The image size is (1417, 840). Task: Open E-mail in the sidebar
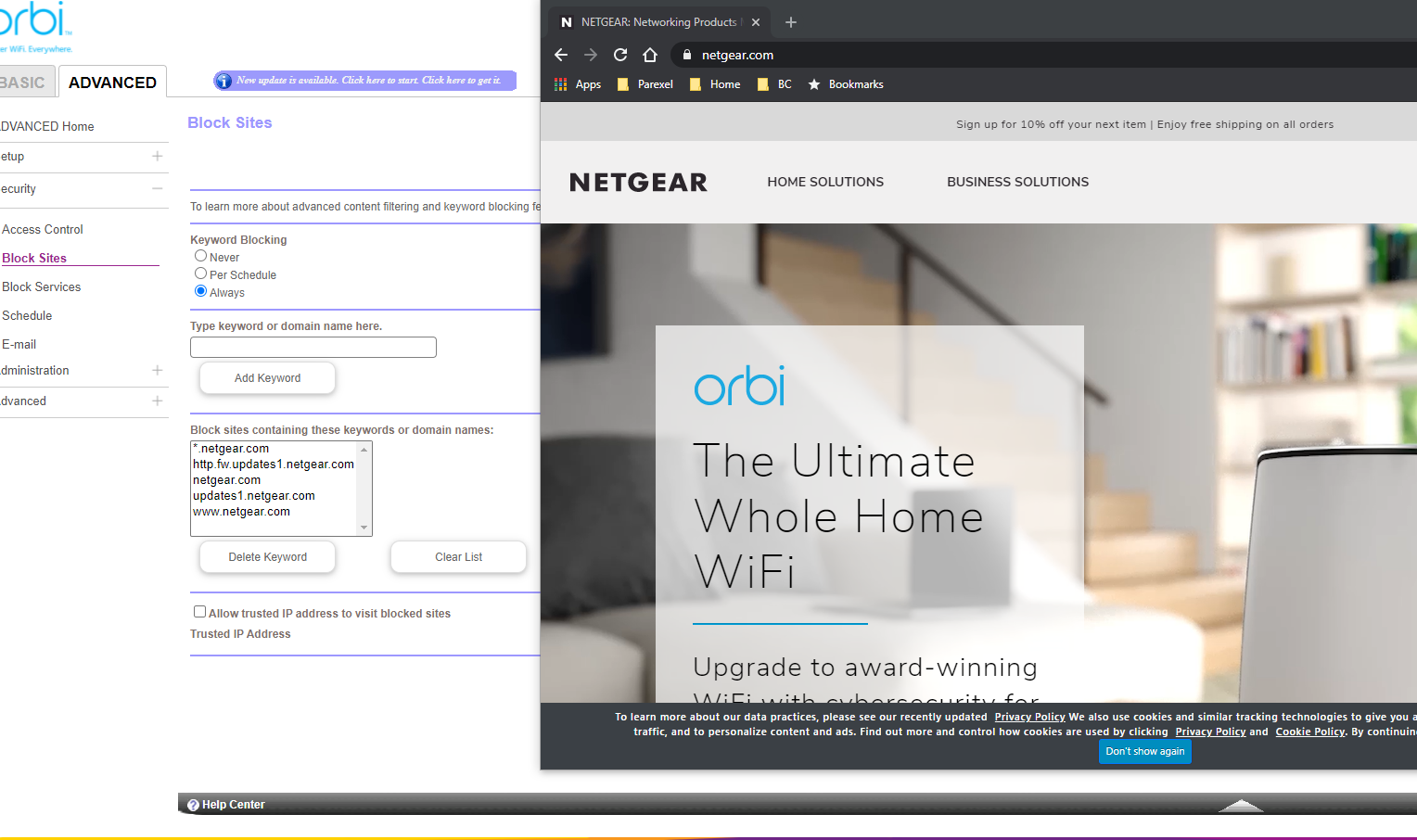coord(19,344)
